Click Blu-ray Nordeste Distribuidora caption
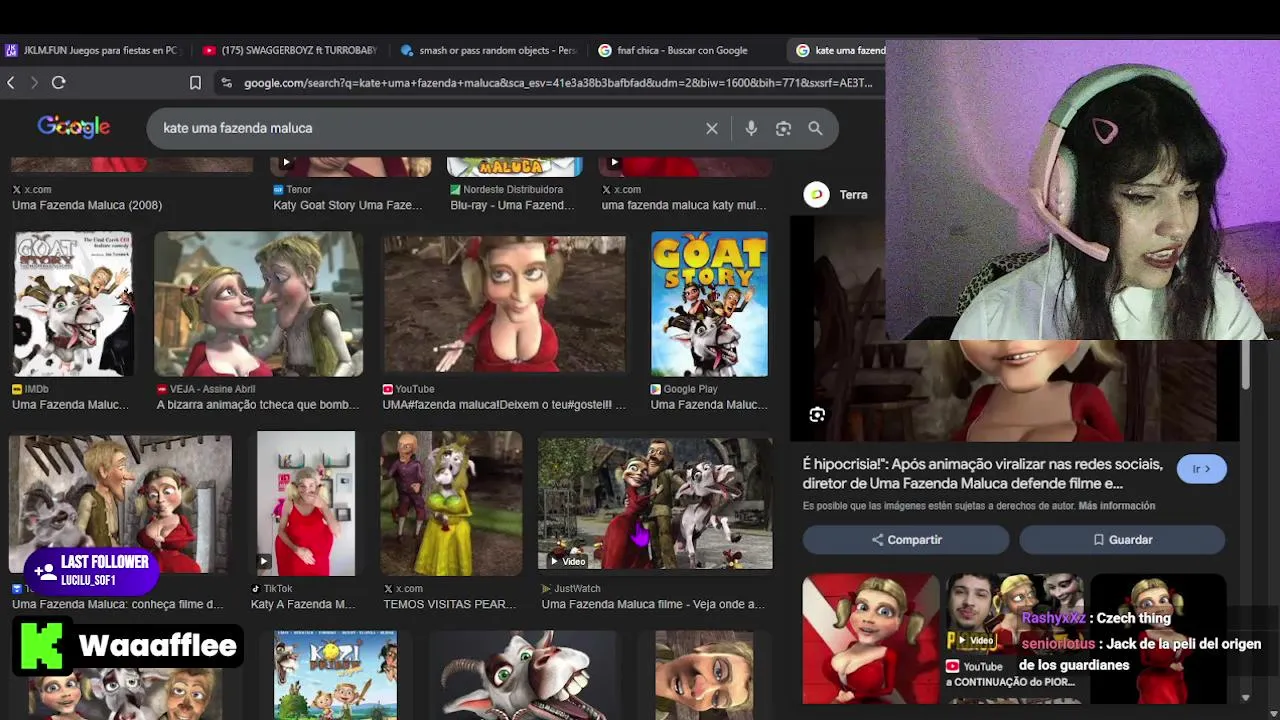 (x=512, y=205)
